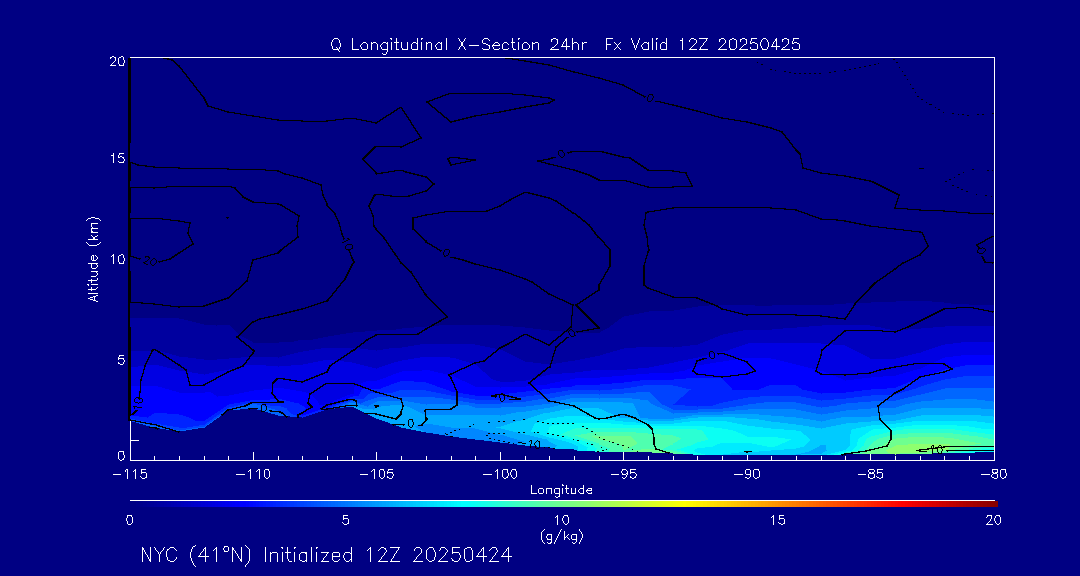
Task: Click longitude tick label -95
Action: [623, 474]
